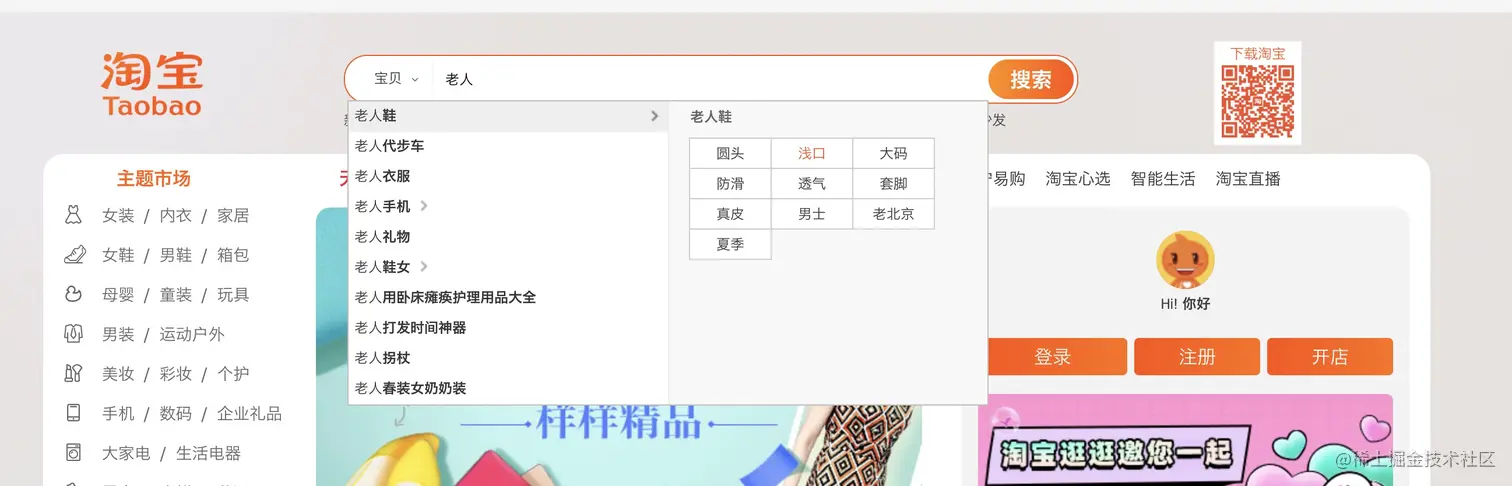The image size is (1512, 486).
Task: Click the Taobao logo
Action: pyautogui.click(x=152, y=84)
